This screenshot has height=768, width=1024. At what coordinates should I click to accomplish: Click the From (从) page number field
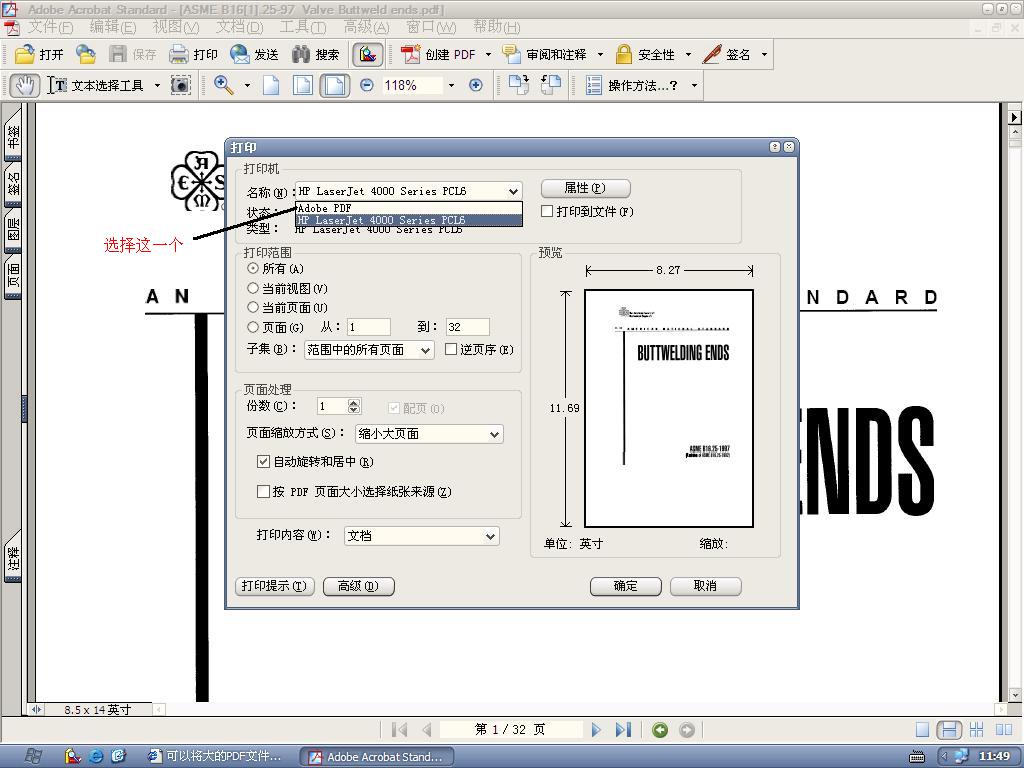tap(369, 327)
